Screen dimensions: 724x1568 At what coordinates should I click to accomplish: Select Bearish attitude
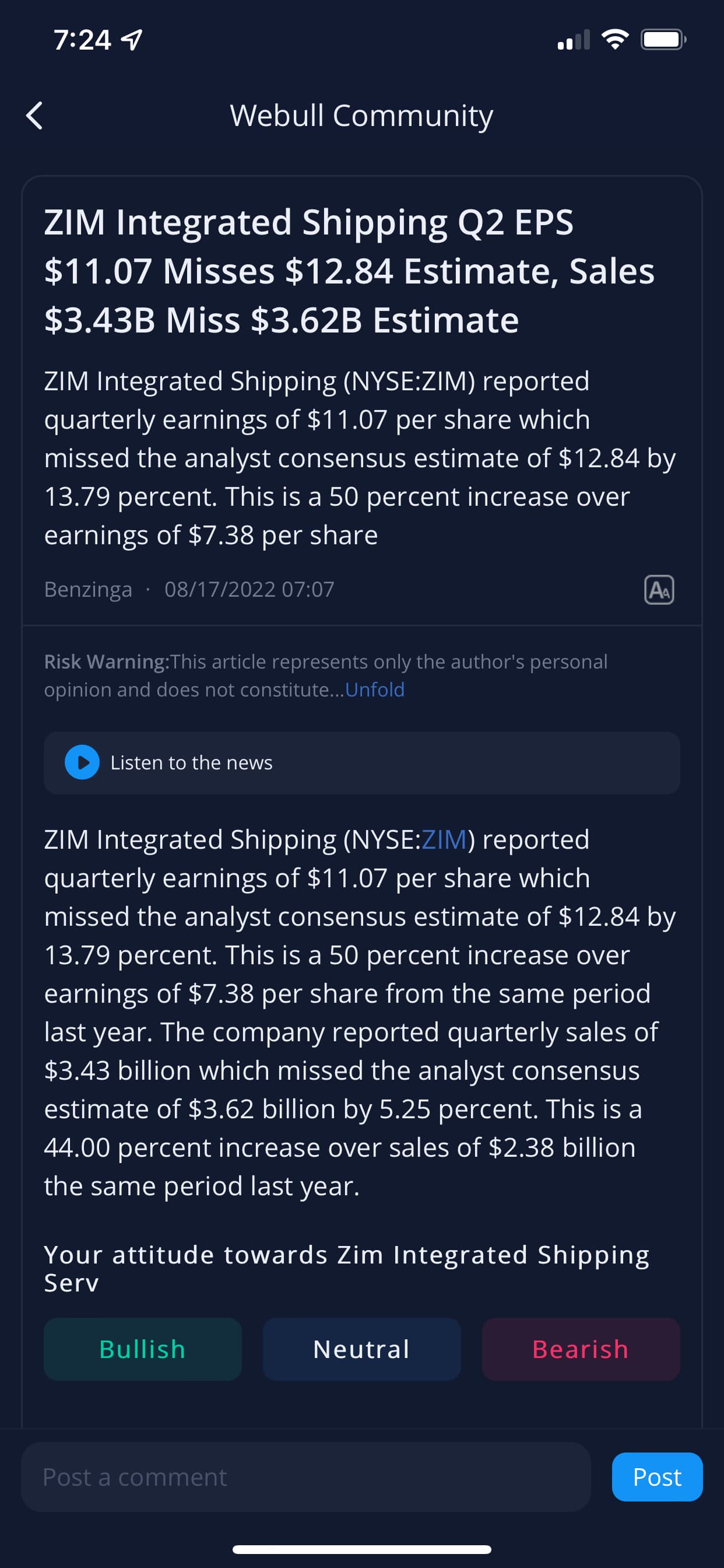pyautogui.click(x=581, y=1349)
